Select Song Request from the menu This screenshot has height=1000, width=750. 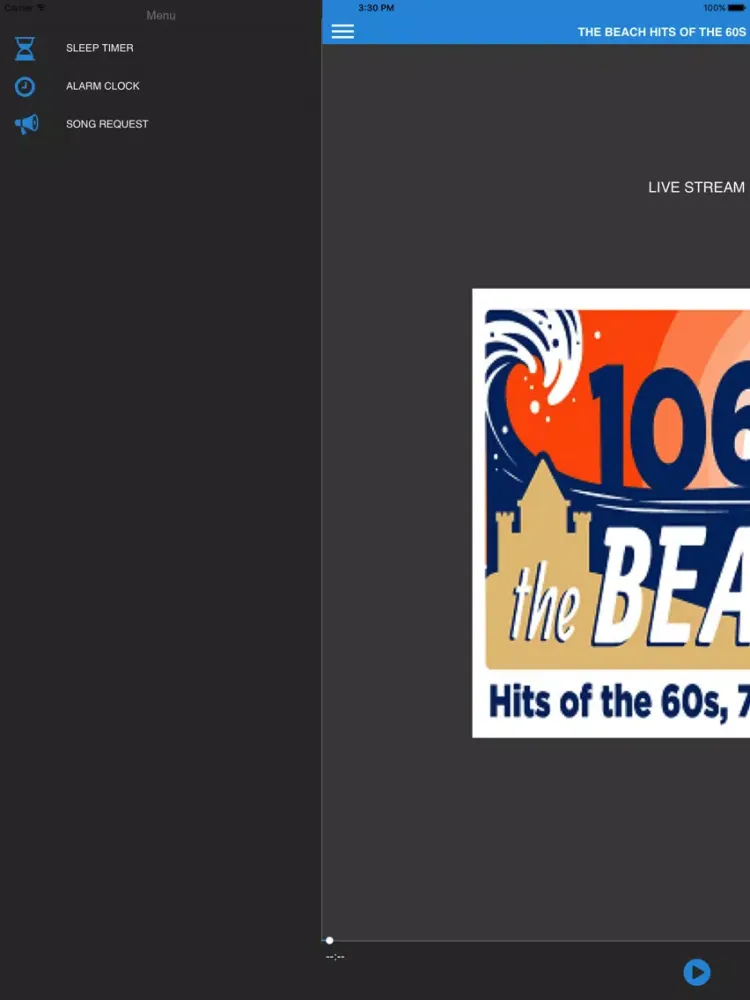[161, 124]
